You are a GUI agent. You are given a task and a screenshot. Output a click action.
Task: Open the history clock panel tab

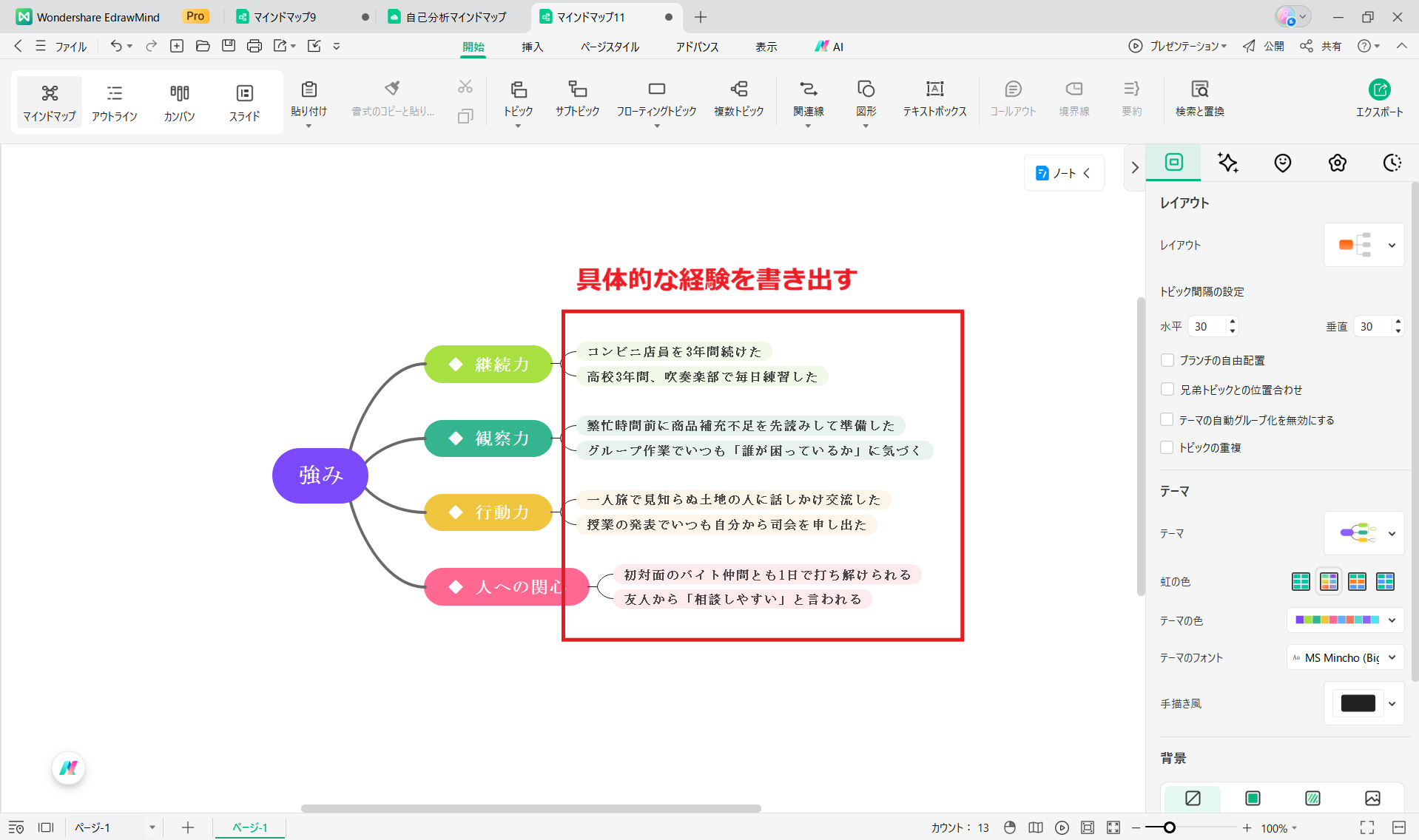pos(1392,163)
